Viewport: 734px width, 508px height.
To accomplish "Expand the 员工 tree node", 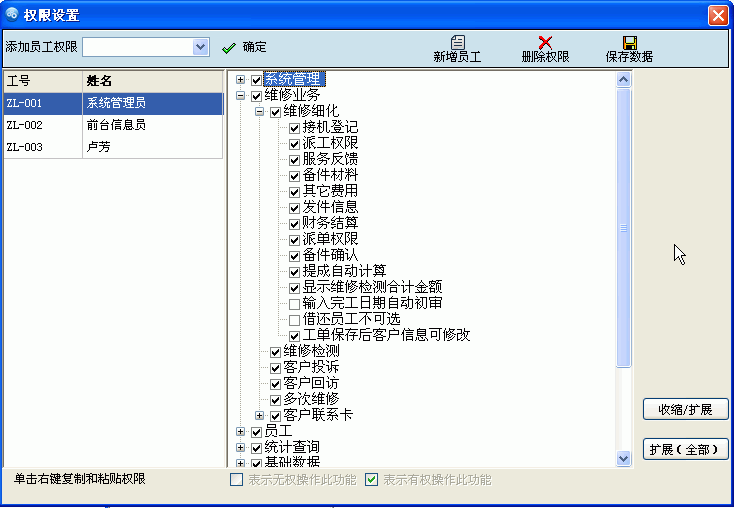I will click(241, 431).
